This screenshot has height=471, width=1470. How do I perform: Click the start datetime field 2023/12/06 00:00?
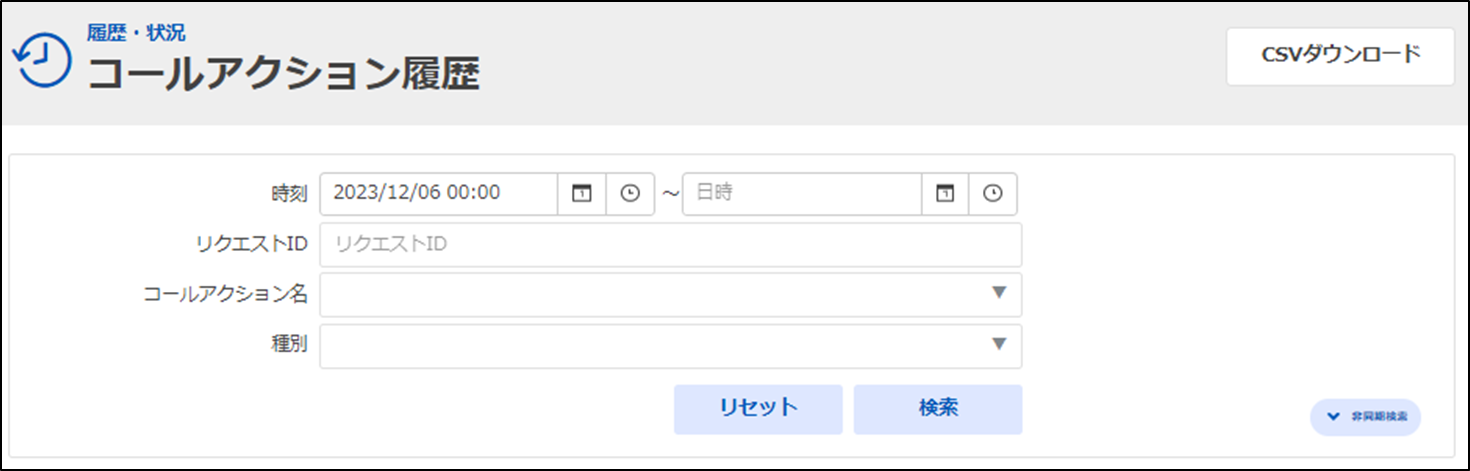pyautogui.click(x=439, y=194)
